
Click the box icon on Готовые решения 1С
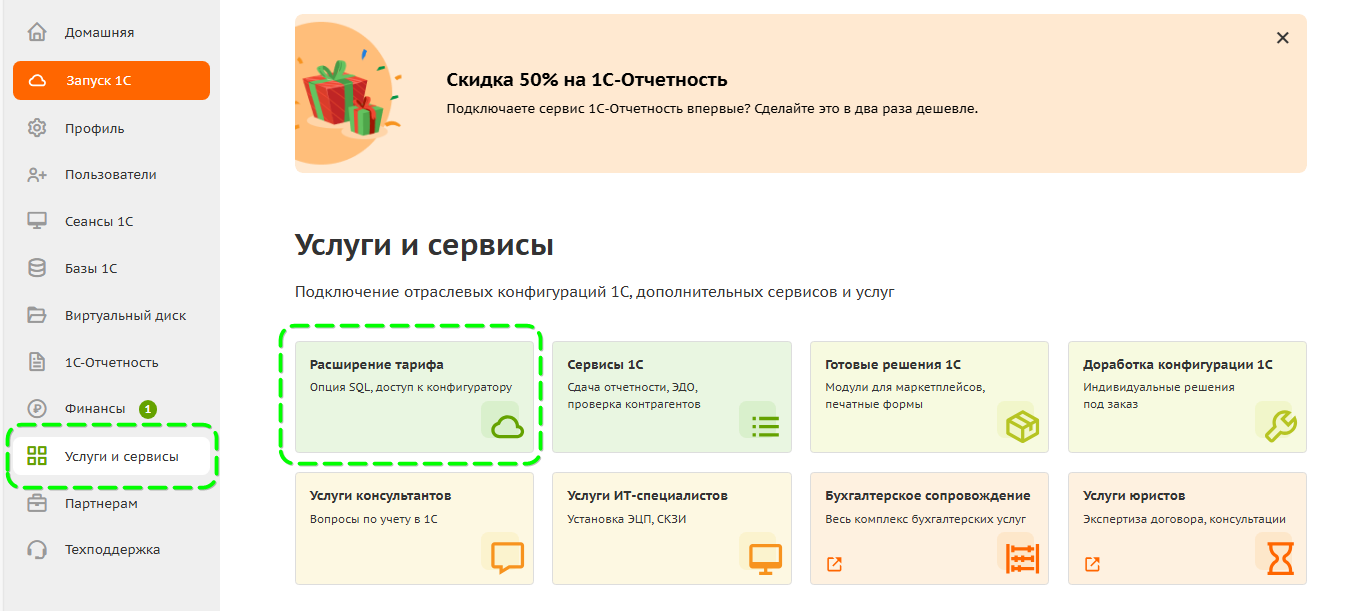point(1023,427)
